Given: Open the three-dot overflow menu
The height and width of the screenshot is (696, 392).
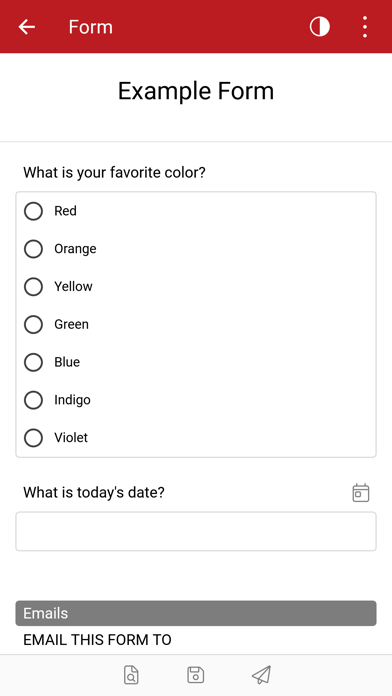Looking at the screenshot, I should click(x=364, y=27).
